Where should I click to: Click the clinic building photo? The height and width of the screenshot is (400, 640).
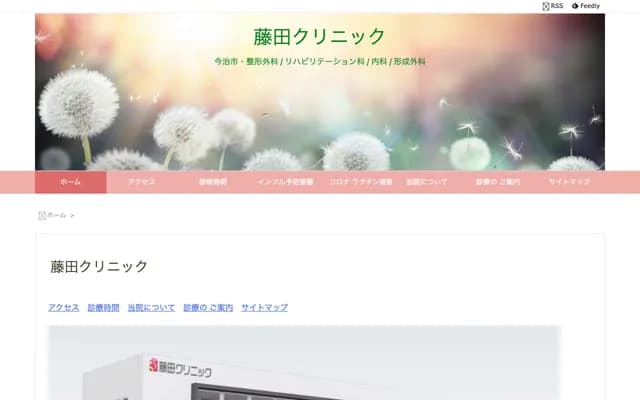(304, 365)
